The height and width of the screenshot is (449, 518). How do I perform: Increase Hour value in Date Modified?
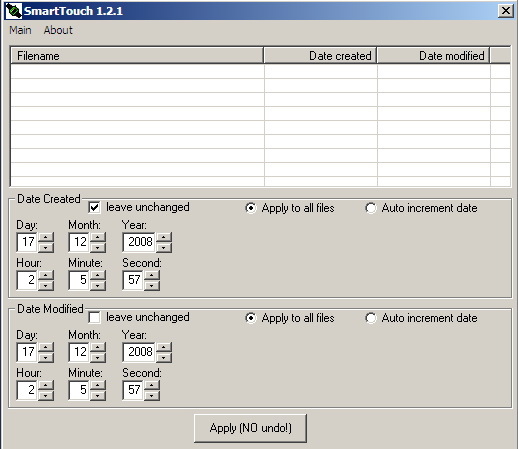[x=46, y=385]
